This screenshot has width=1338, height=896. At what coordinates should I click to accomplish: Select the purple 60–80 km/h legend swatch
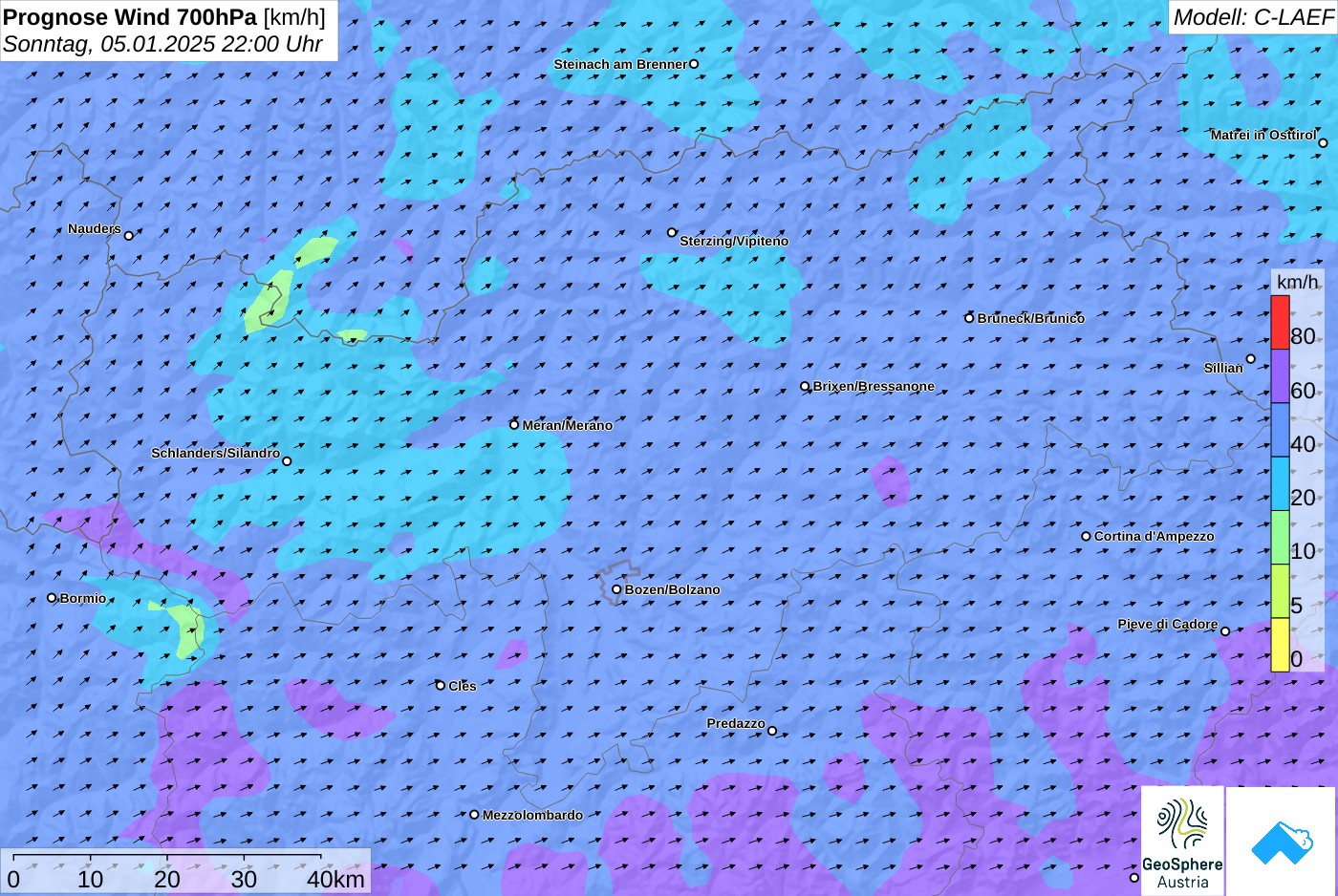(1280, 376)
